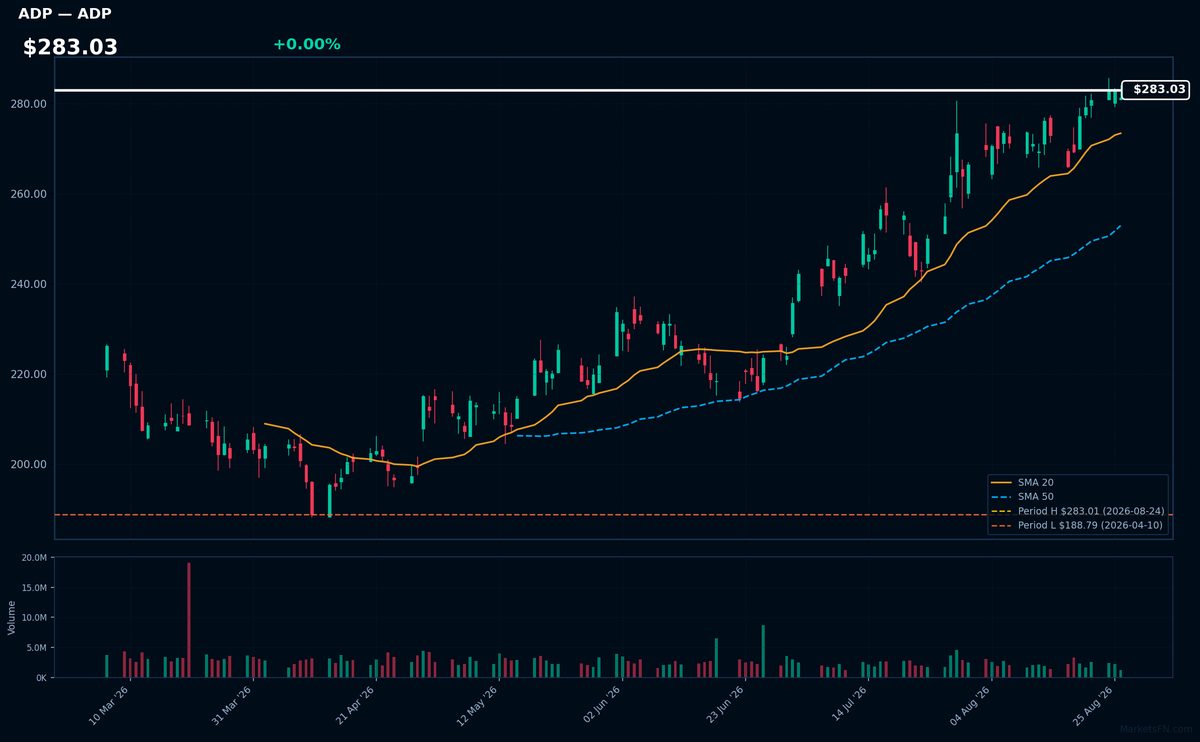Click the ADP — ADP chart title
The image size is (1200, 742).
click(65, 14)
